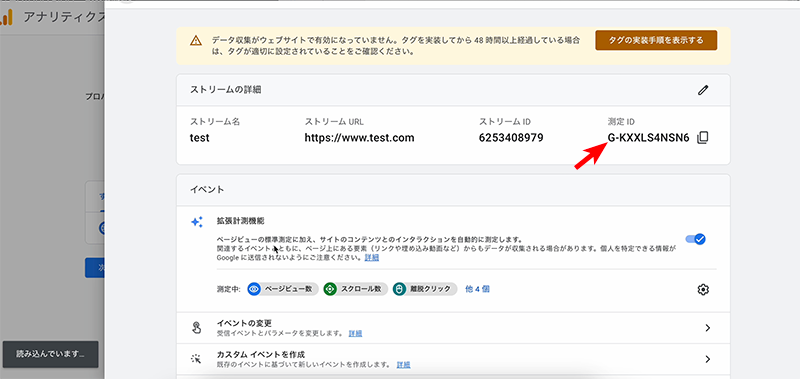Click the stream URL https://www.test.com
The width and height of the screenshot is (800, 379).
pos(359,138)
